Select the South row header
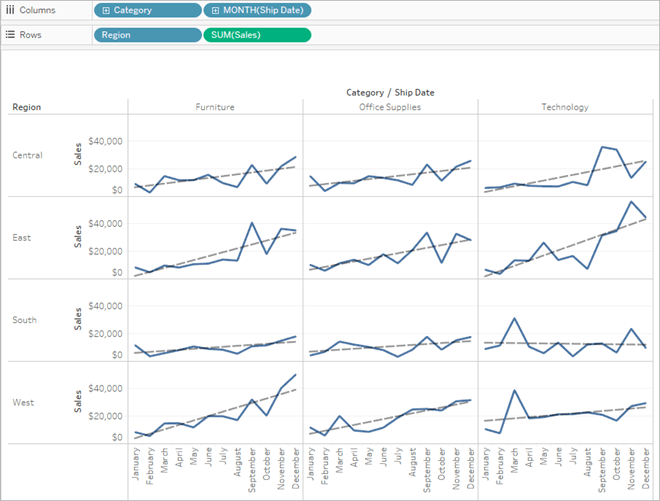 pyautogui.click(x=24, y=320)
